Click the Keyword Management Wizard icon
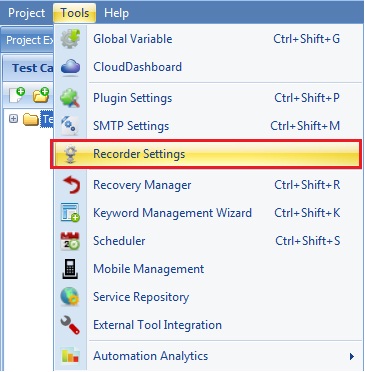 click(x=70, y=213)
